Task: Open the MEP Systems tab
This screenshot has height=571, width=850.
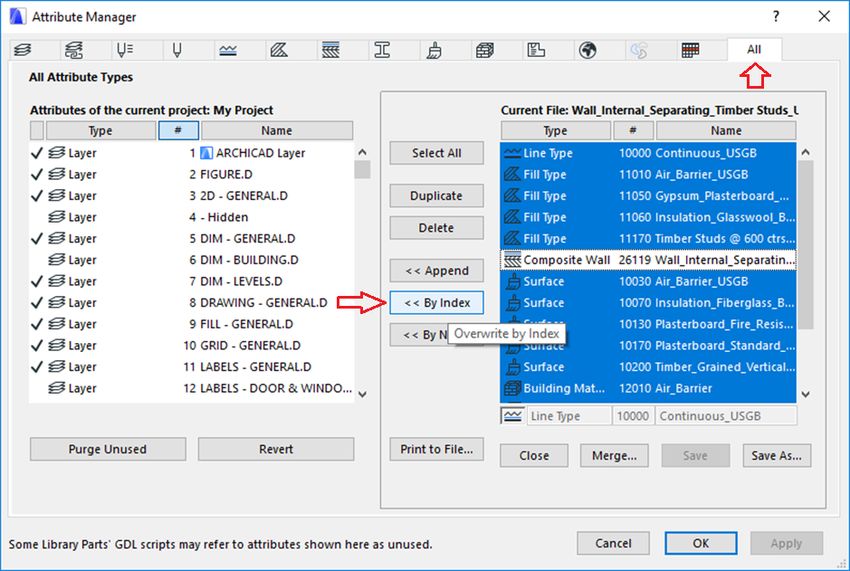Action: point(639,50)
